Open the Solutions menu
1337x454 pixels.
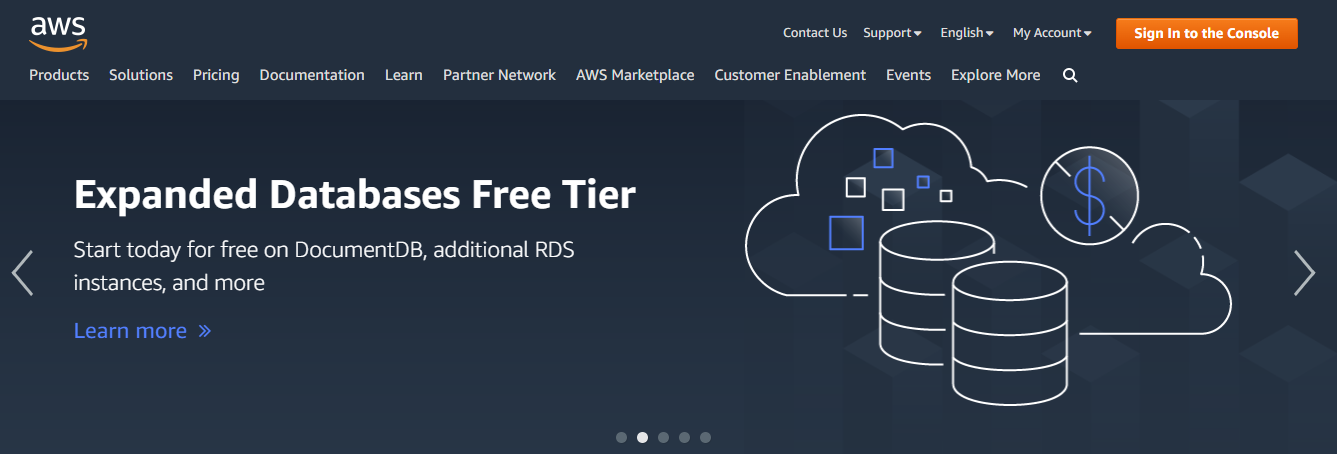[x=141, y=75]
